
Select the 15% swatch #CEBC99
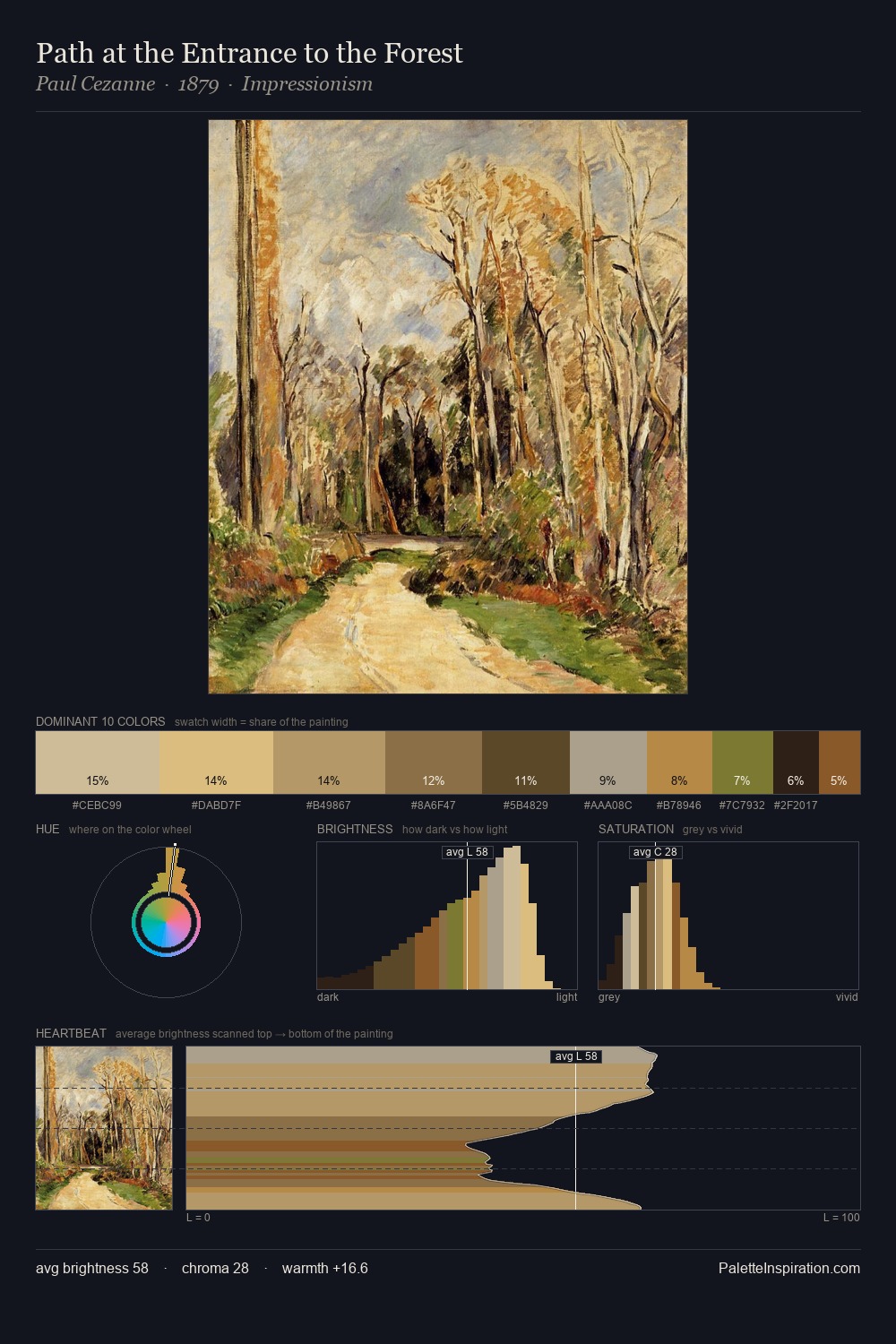98,762
